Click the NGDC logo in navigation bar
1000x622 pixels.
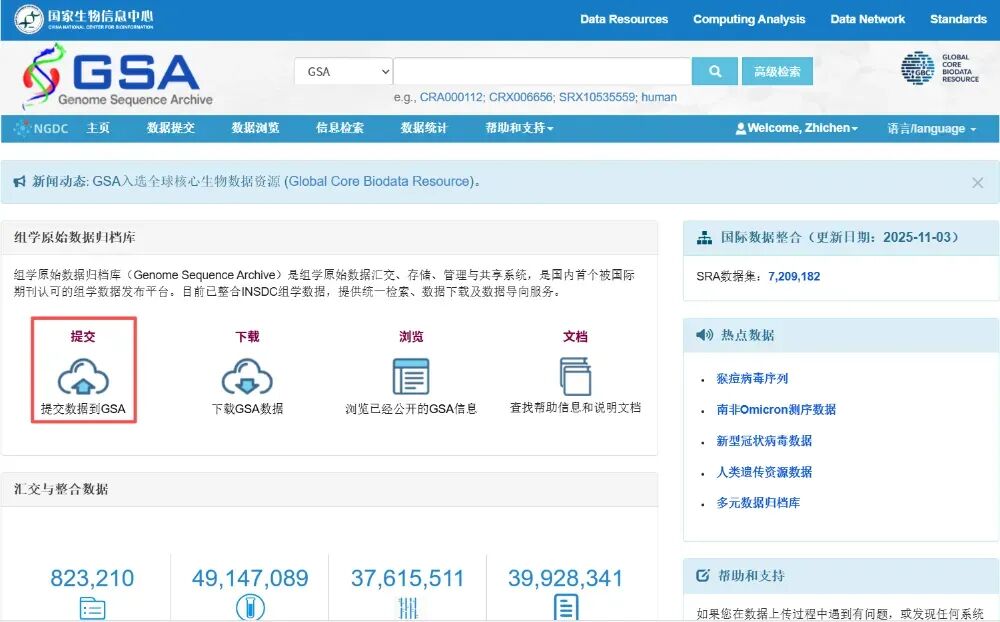[41, 128]
